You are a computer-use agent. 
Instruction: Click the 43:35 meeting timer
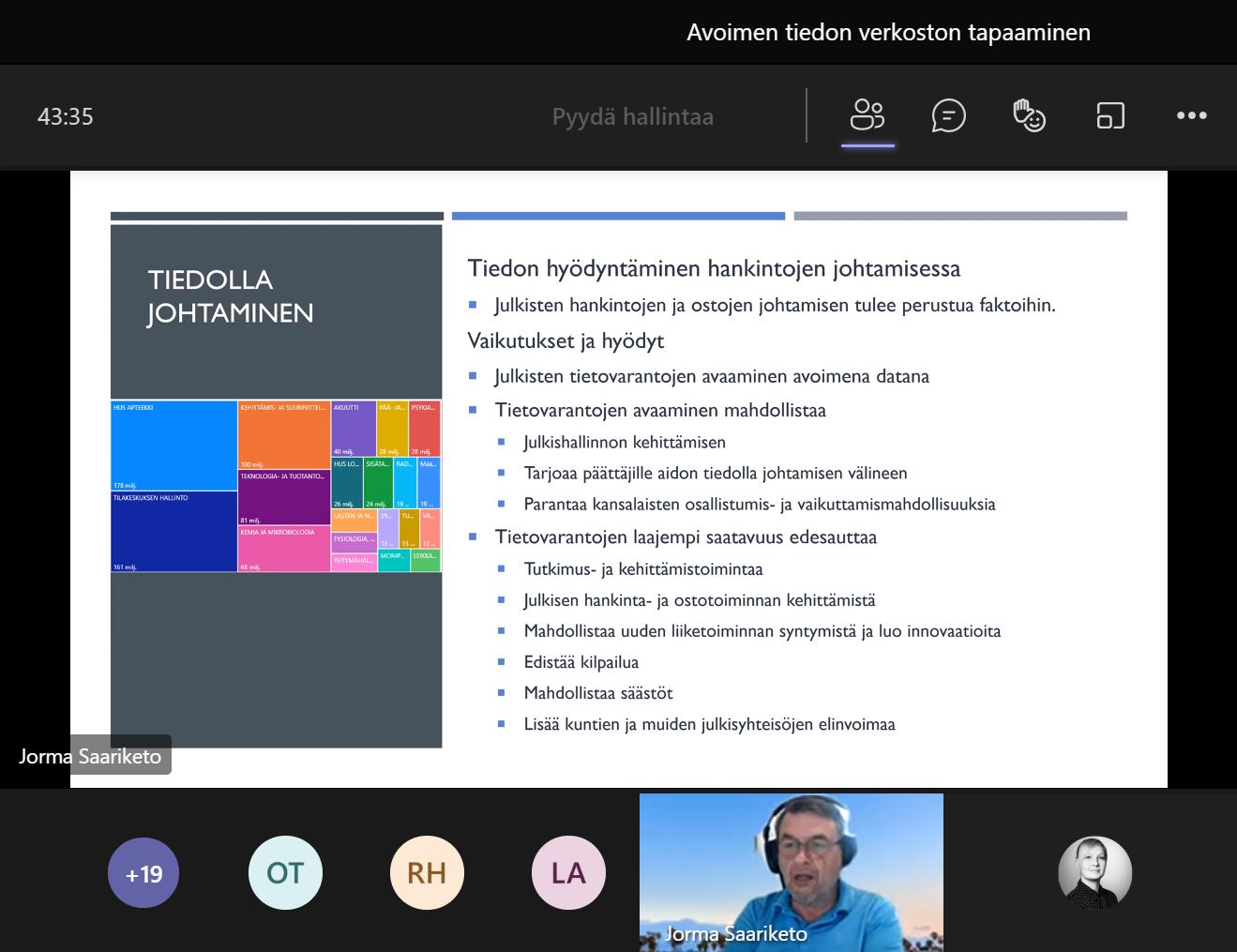[x=66, y=116]
